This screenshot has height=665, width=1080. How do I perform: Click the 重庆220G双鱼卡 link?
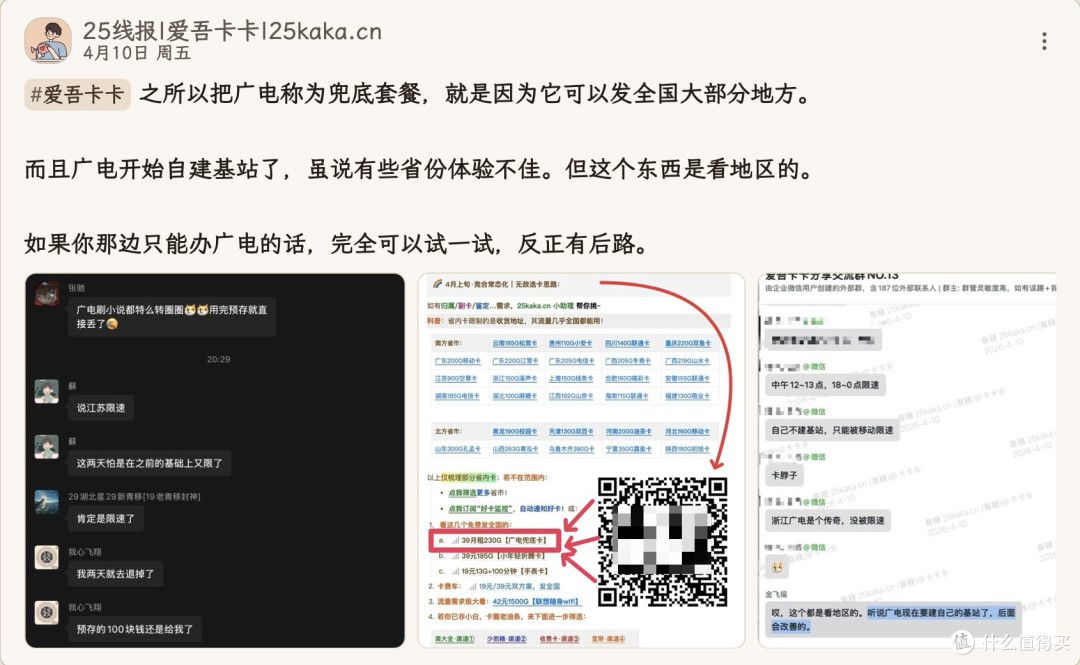point(687,343)
